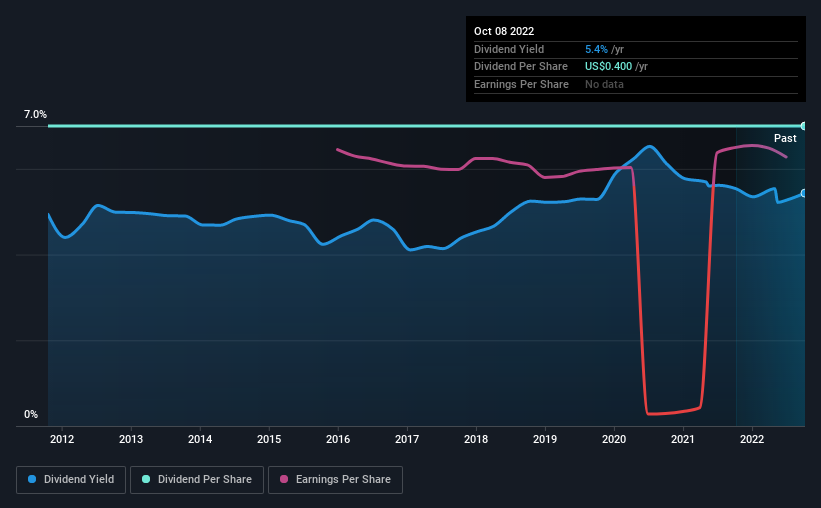Viewport: 821px width, 508px height.
Task: Click the pink Earnings Per Share legend dot
Action: [284, 479]
